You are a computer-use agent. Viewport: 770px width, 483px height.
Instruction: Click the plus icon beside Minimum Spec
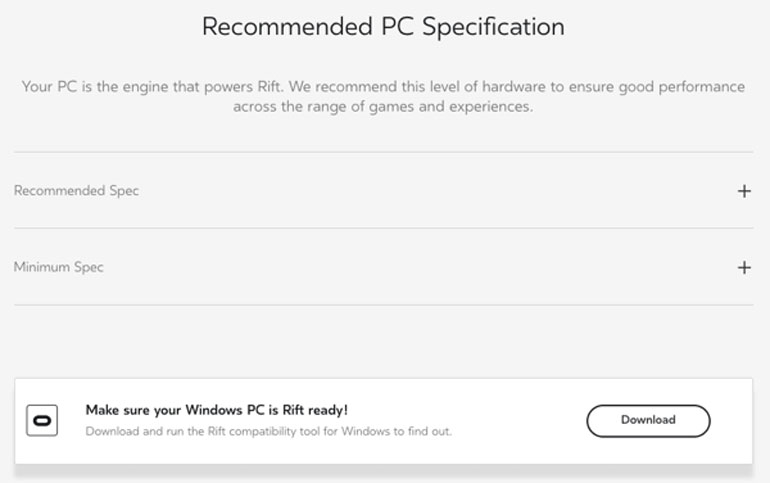point(744,268)
